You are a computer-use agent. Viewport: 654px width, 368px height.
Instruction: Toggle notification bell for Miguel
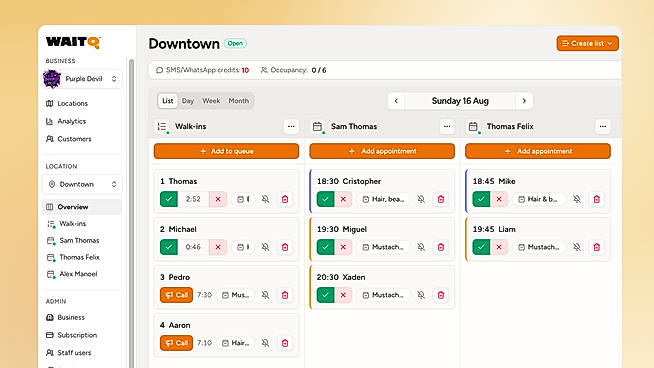pyautogui.click(x=421, y=247)
